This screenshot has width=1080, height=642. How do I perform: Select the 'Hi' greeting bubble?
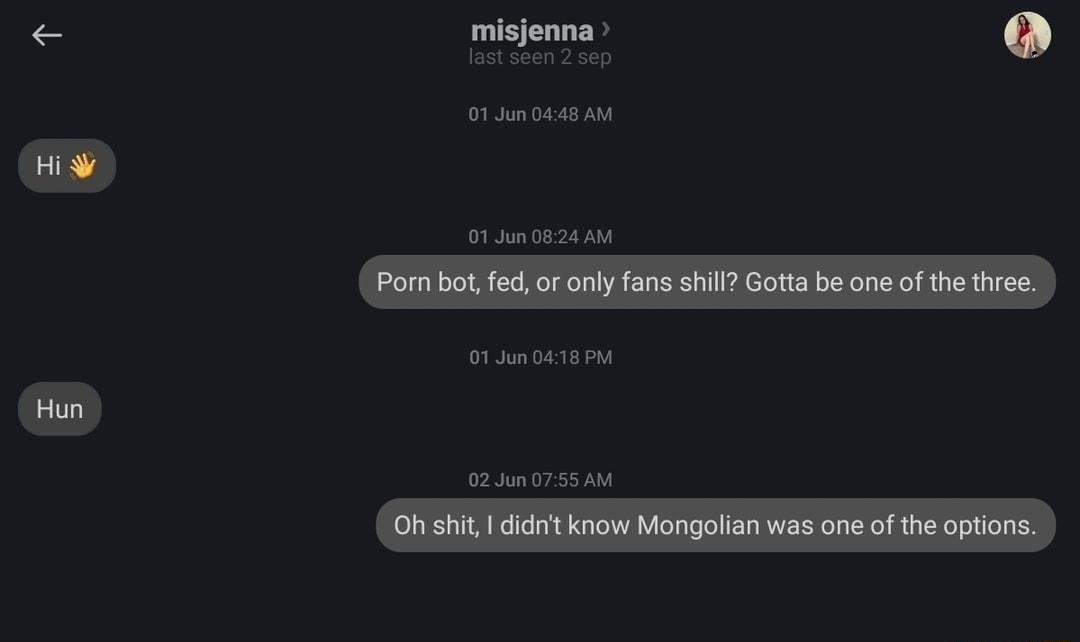click(66, 165)
